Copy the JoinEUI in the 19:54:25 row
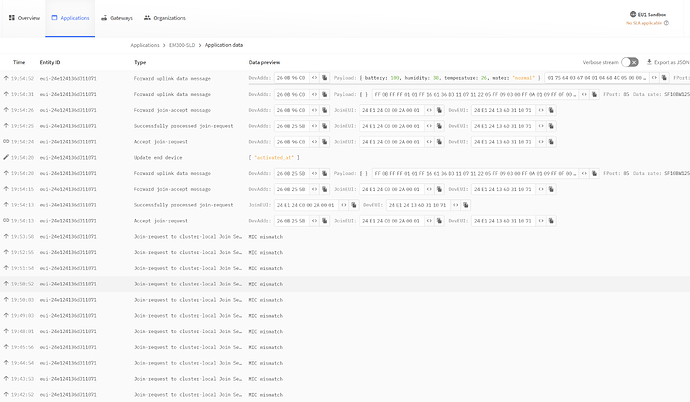This screenshot has width=690, height=402. [439, 126]
